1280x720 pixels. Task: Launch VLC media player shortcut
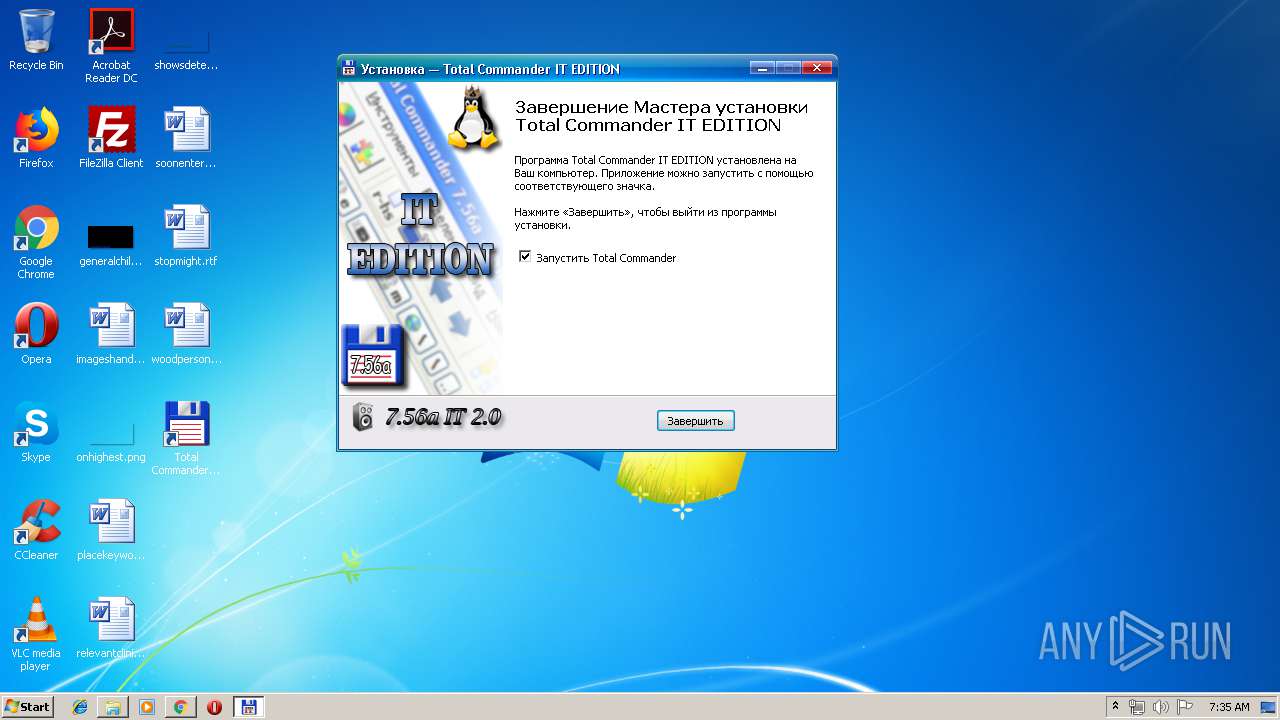point(36,634)
